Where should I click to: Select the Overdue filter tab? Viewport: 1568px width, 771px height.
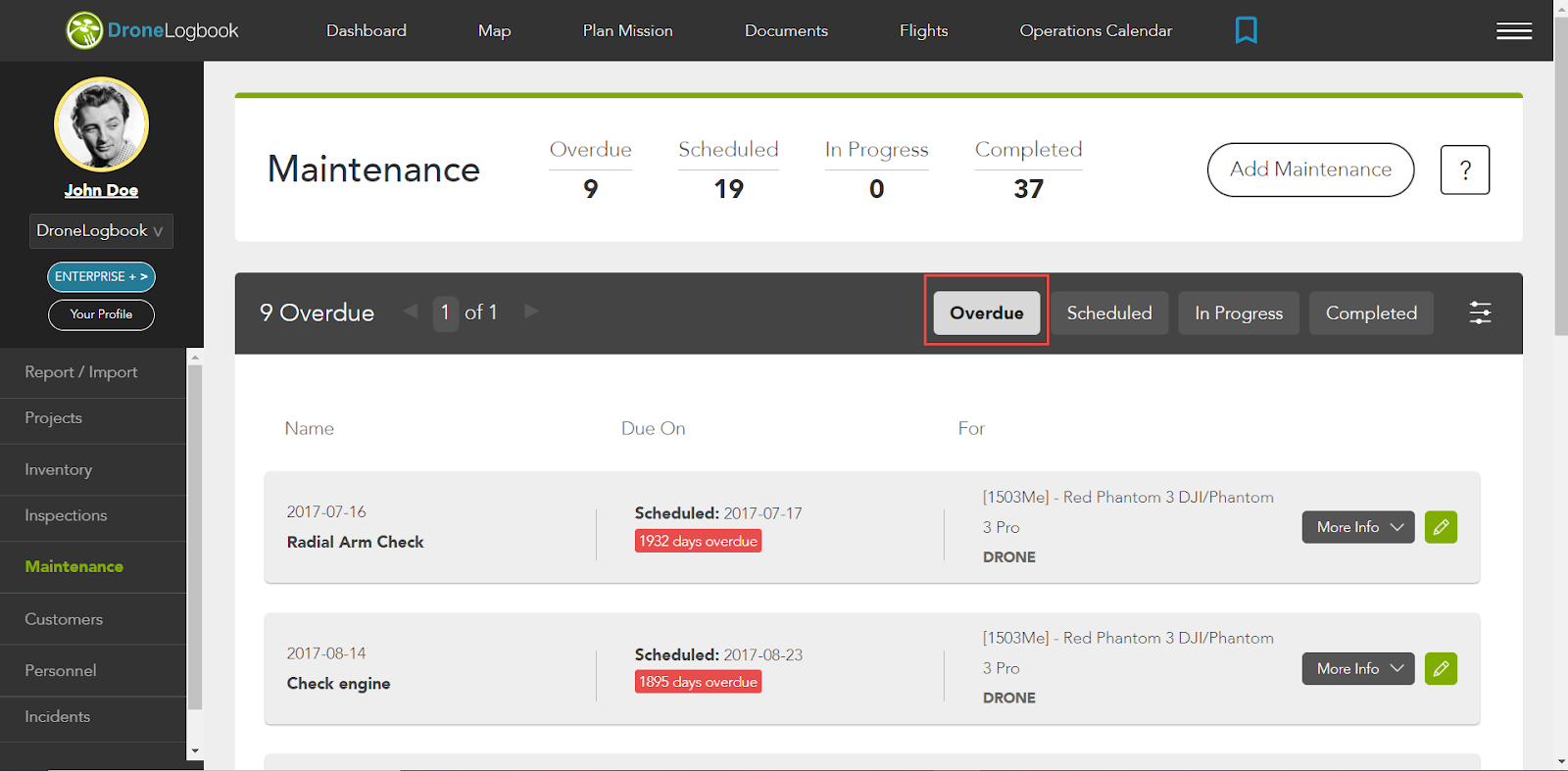tap(987, 313)
